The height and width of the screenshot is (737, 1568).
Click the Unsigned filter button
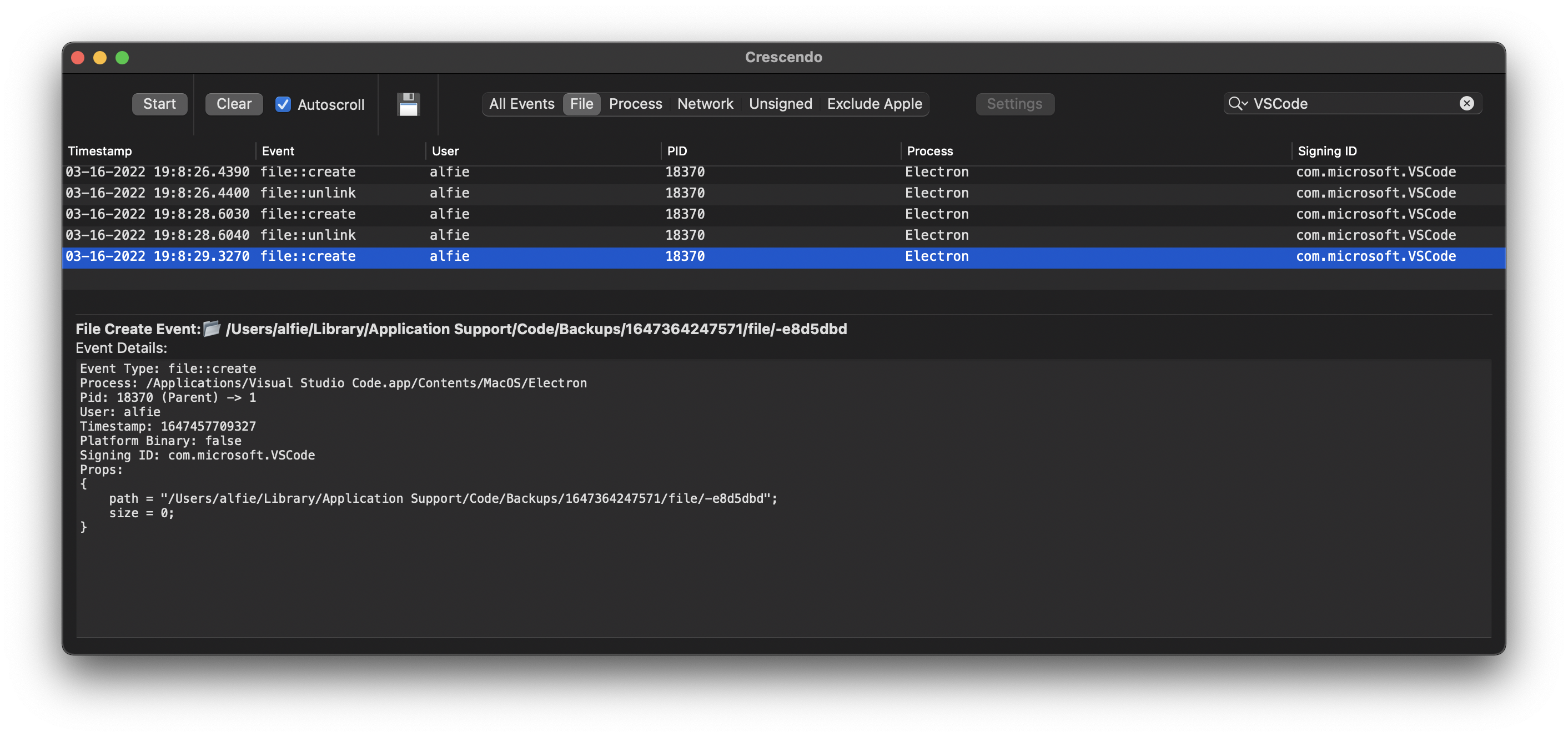(x=780, y=104)
